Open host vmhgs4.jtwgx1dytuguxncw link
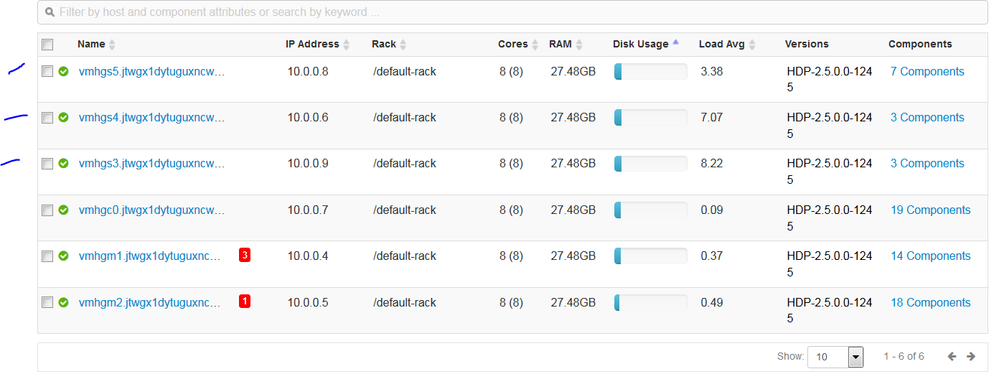The width and height of the screenshot is (999, 387). pyautogui.click(x=152, y=118)
